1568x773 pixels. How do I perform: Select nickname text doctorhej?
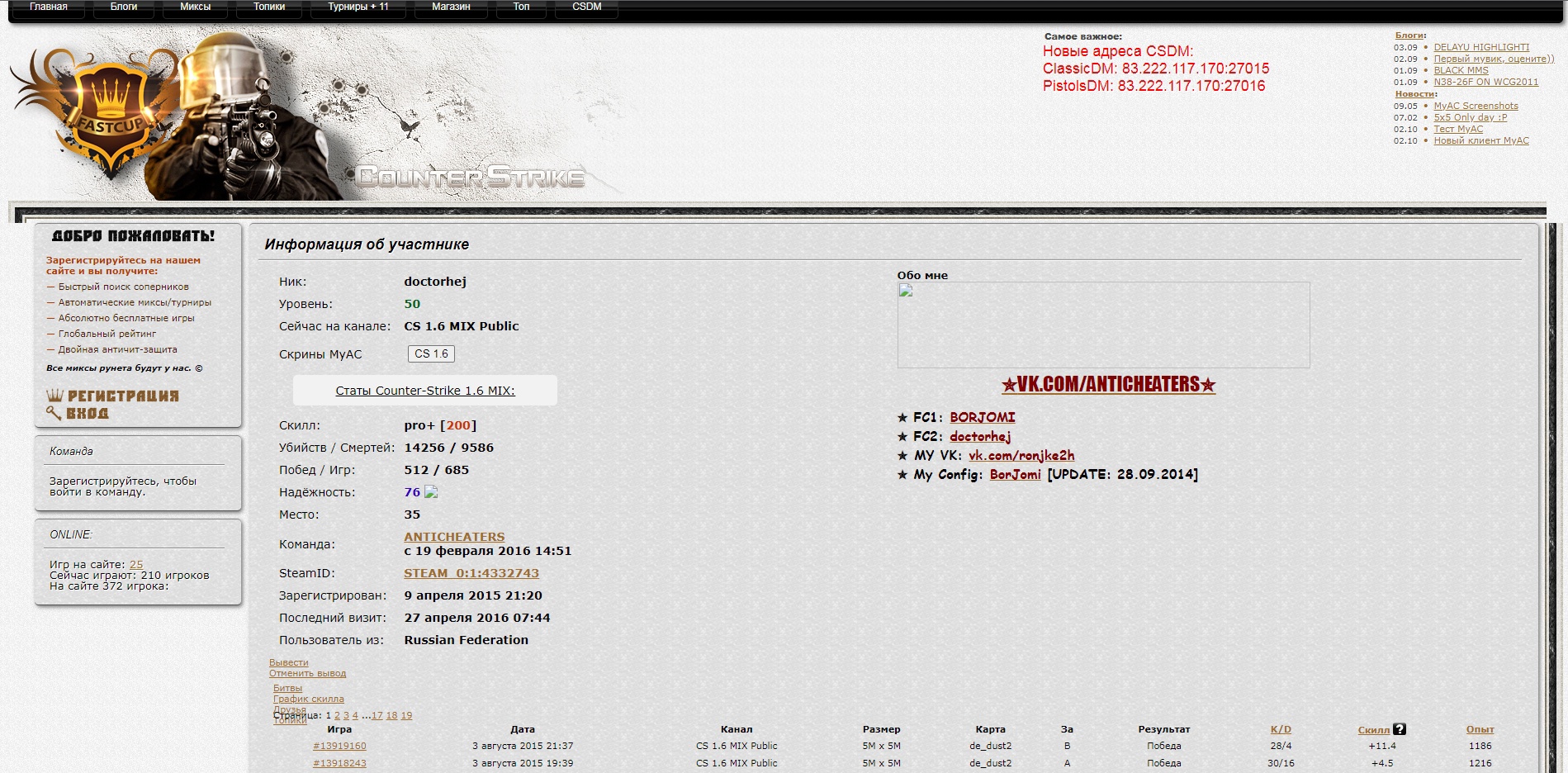tap(435, 282)
